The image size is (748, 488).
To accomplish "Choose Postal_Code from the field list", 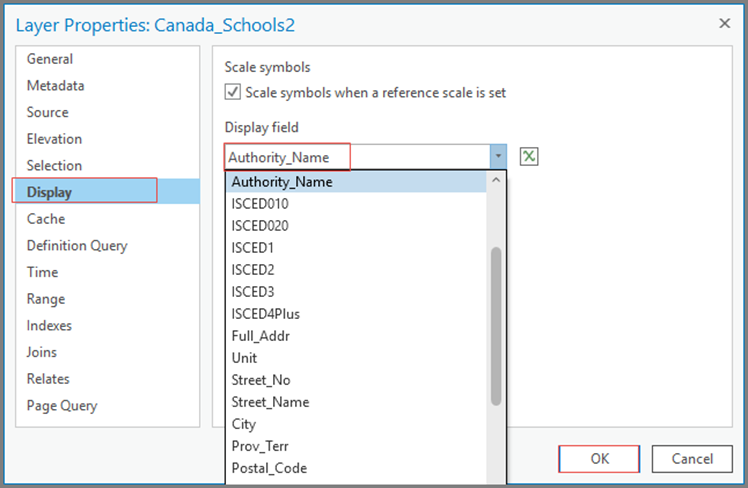I will [356, 468].
